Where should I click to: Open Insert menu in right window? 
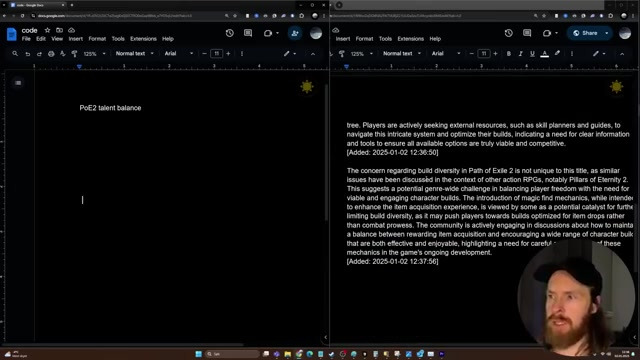point(343,39)
